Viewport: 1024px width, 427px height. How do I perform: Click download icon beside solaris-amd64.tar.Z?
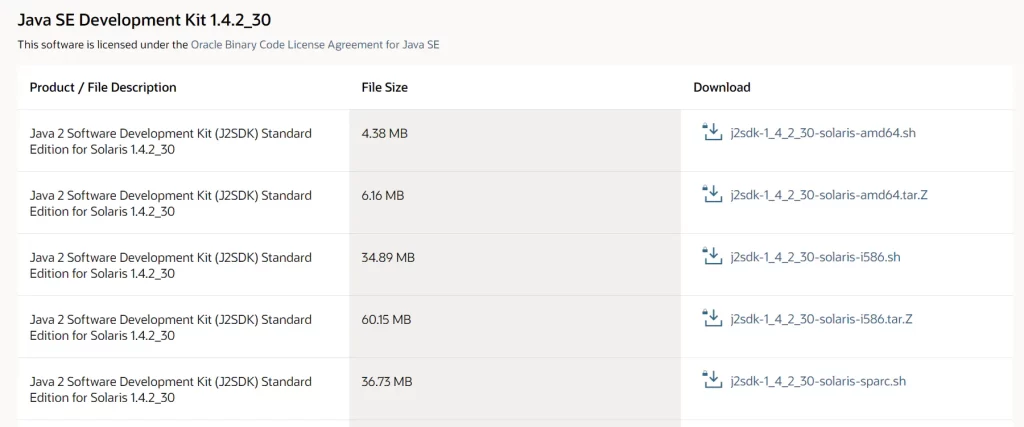click(x=711, y=193)
